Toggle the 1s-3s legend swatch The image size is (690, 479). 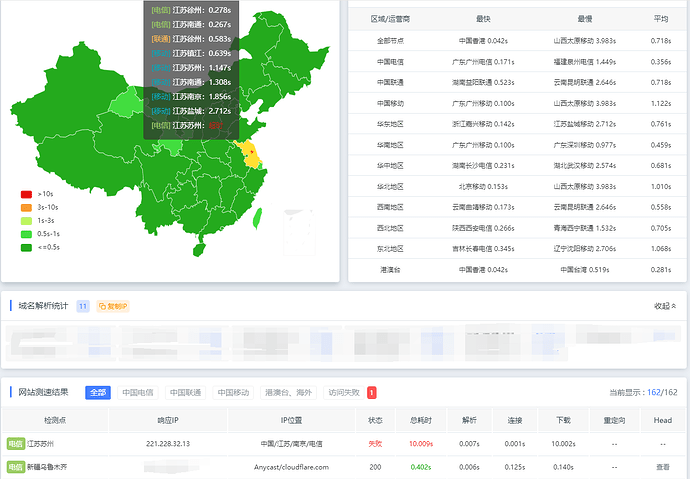click(x=26, y=221)
